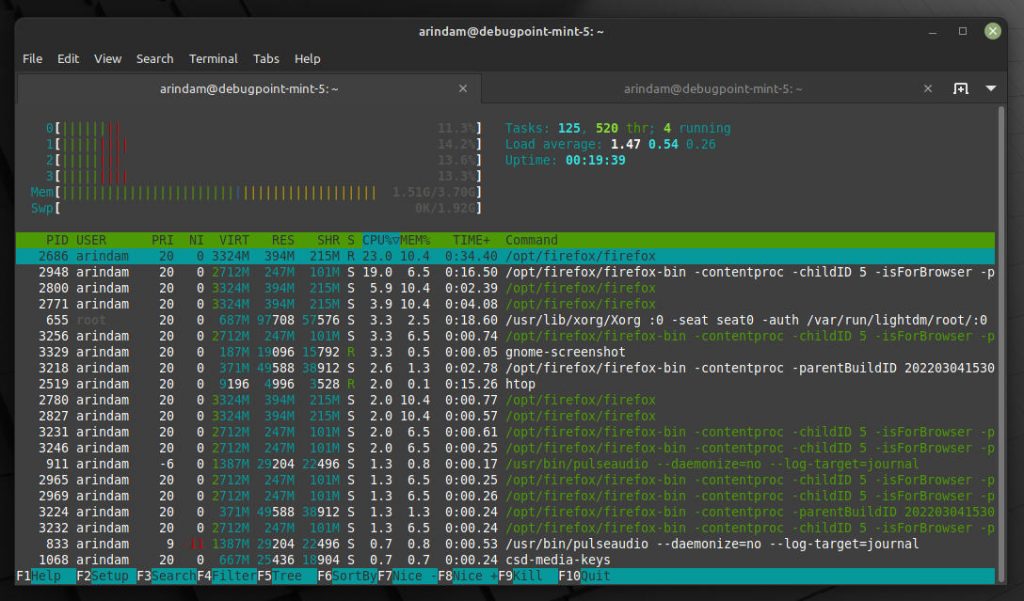The height and width of the screenshot is (601, 1024).
Task: Sort processes by MEM% column header
Action: click(x=415, y=240)
